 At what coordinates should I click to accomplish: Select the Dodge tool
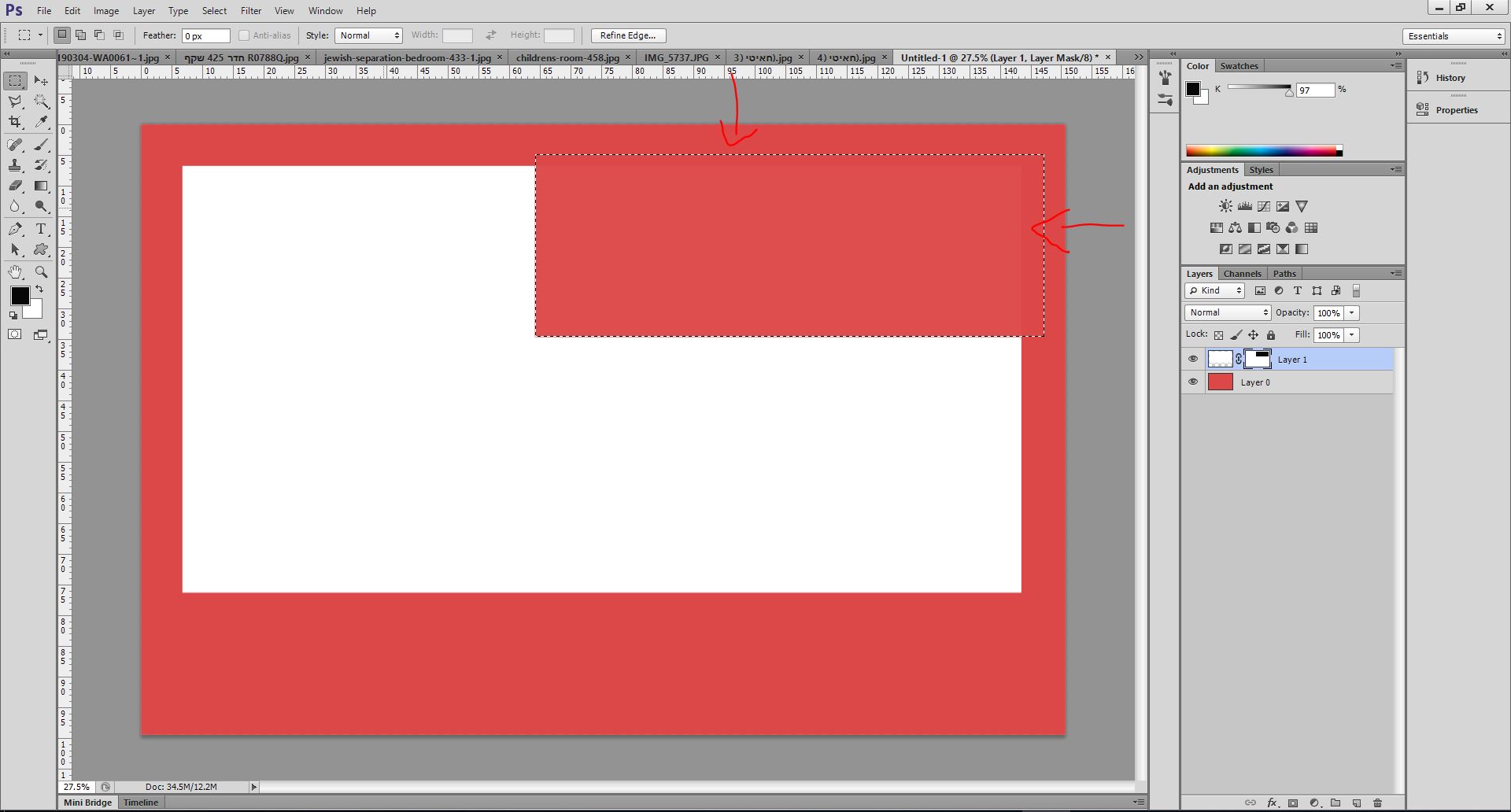41,206
